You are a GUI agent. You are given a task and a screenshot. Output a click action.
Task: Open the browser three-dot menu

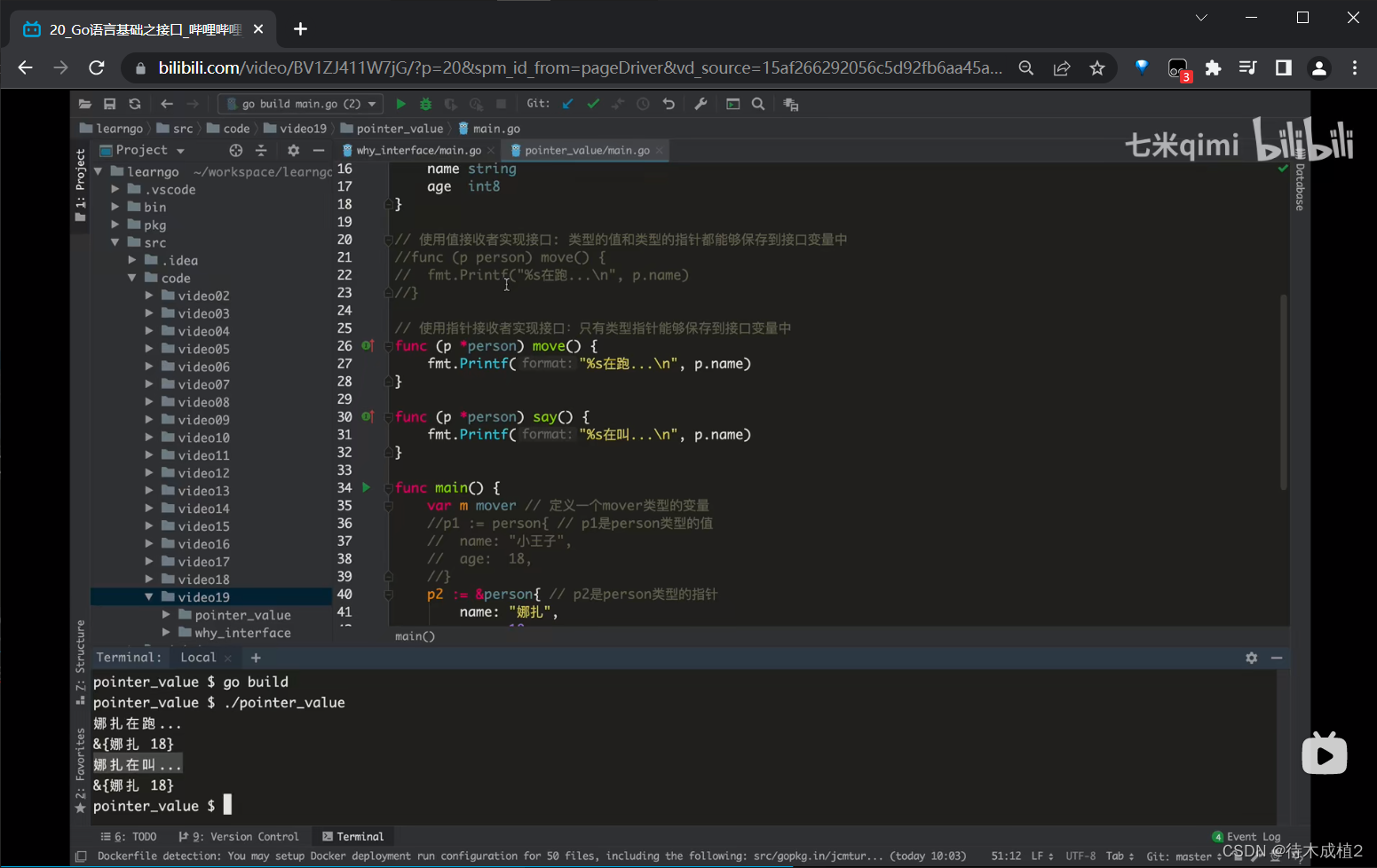coord(1355,68)
